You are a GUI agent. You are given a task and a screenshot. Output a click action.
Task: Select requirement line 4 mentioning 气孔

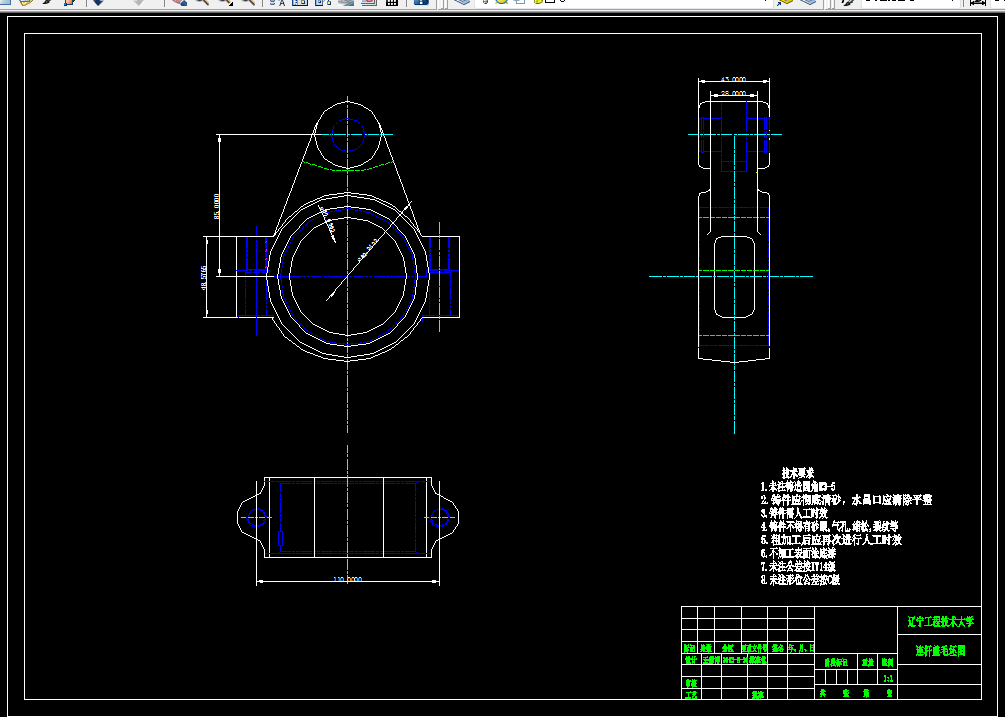click(829, 527)
